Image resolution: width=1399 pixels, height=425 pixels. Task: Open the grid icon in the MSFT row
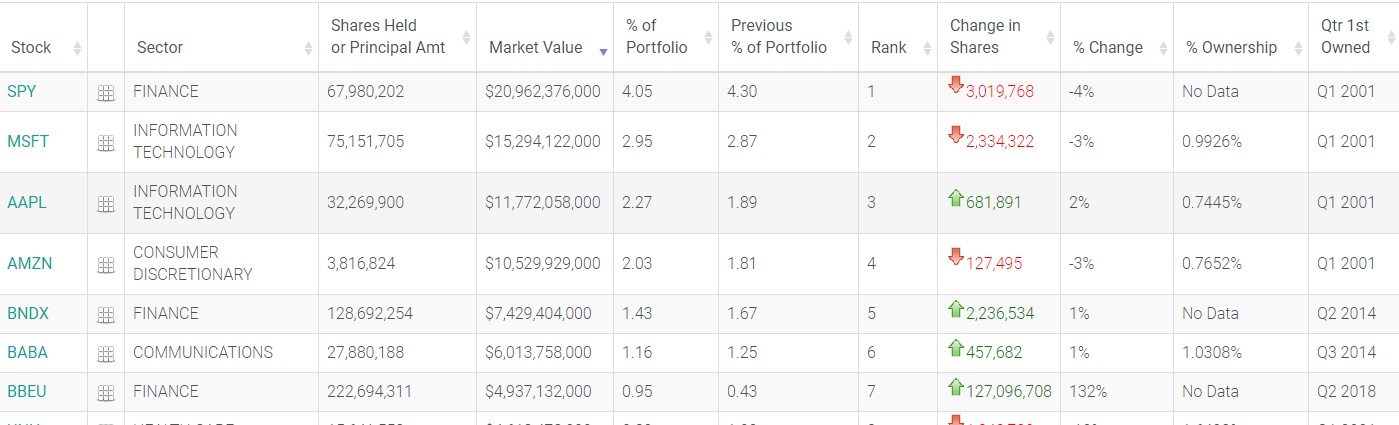[x=106, y=143]
